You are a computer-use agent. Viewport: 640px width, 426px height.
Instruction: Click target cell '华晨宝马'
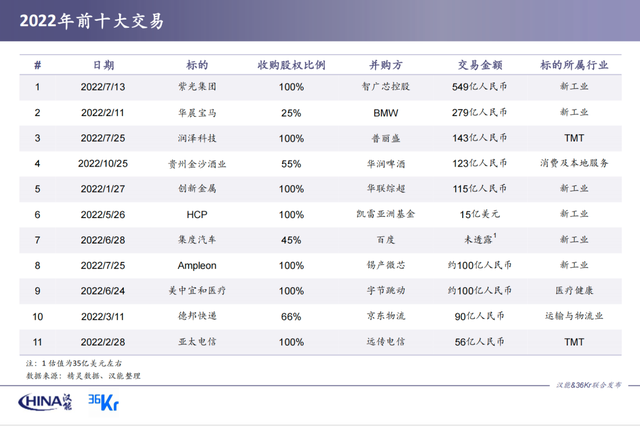point(197,113)
